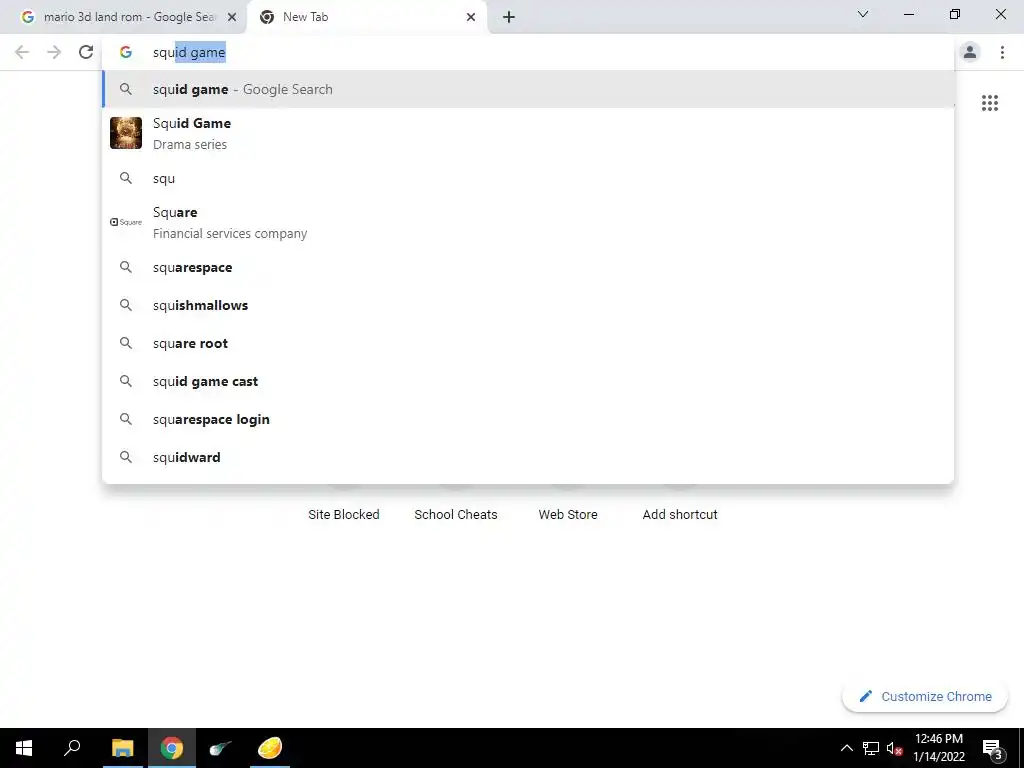Click the Chrome taskbar icon
Image resolution: width=1024 pixels, height=768 pixels.
(x=172, y=748)
